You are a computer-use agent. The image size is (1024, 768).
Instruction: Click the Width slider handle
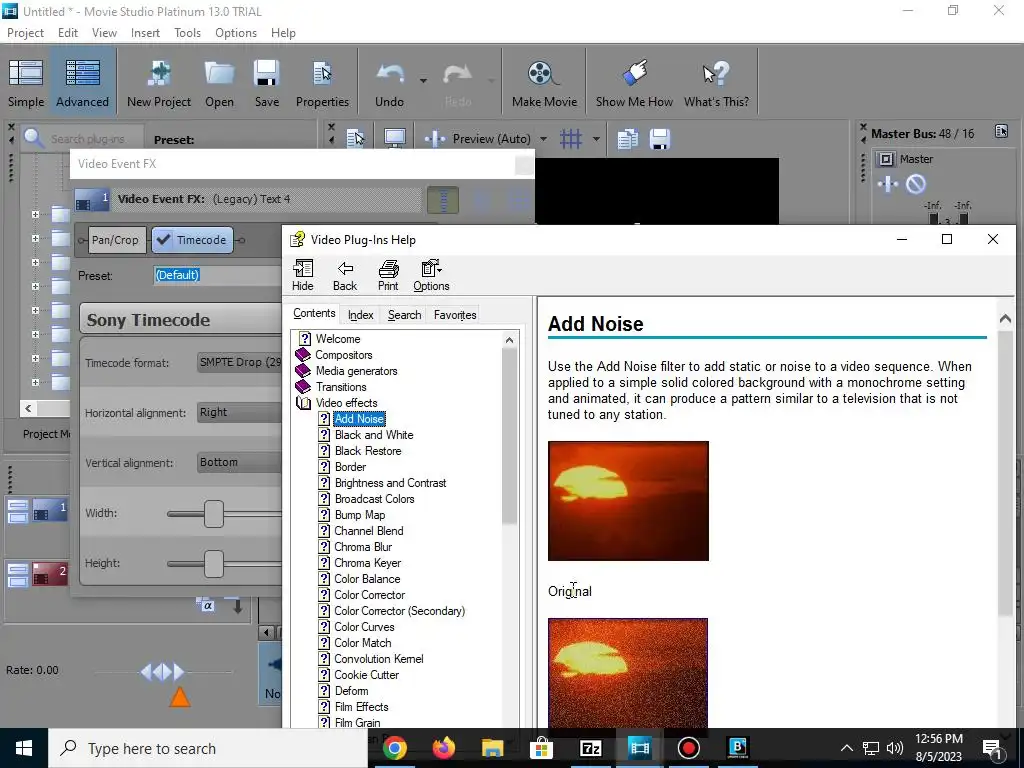[x=214, y=514]
